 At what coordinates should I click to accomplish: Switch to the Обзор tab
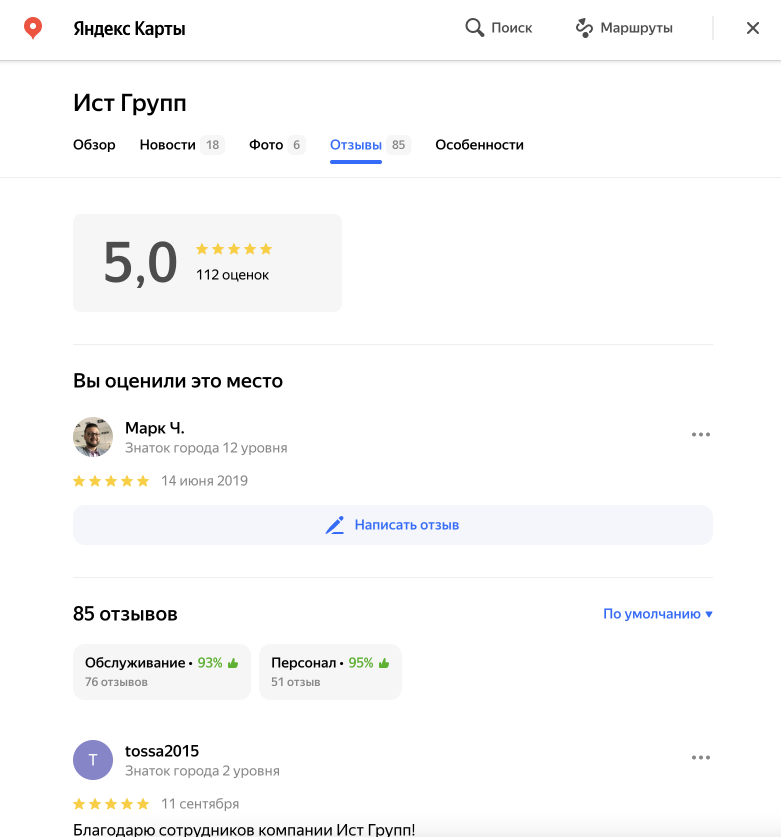94,145
